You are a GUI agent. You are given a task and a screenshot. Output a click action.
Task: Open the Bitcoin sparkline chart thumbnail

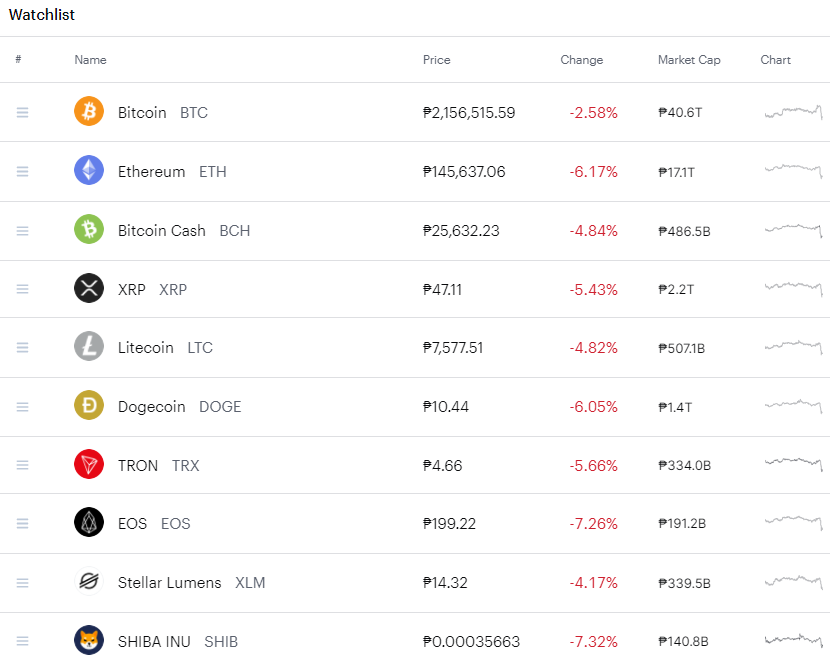click(793, 112)
